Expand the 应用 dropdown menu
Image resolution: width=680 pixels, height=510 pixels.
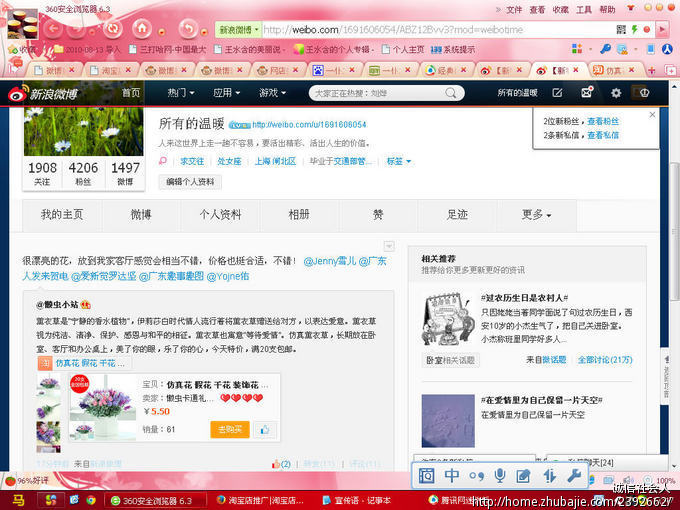click(226, 92)
